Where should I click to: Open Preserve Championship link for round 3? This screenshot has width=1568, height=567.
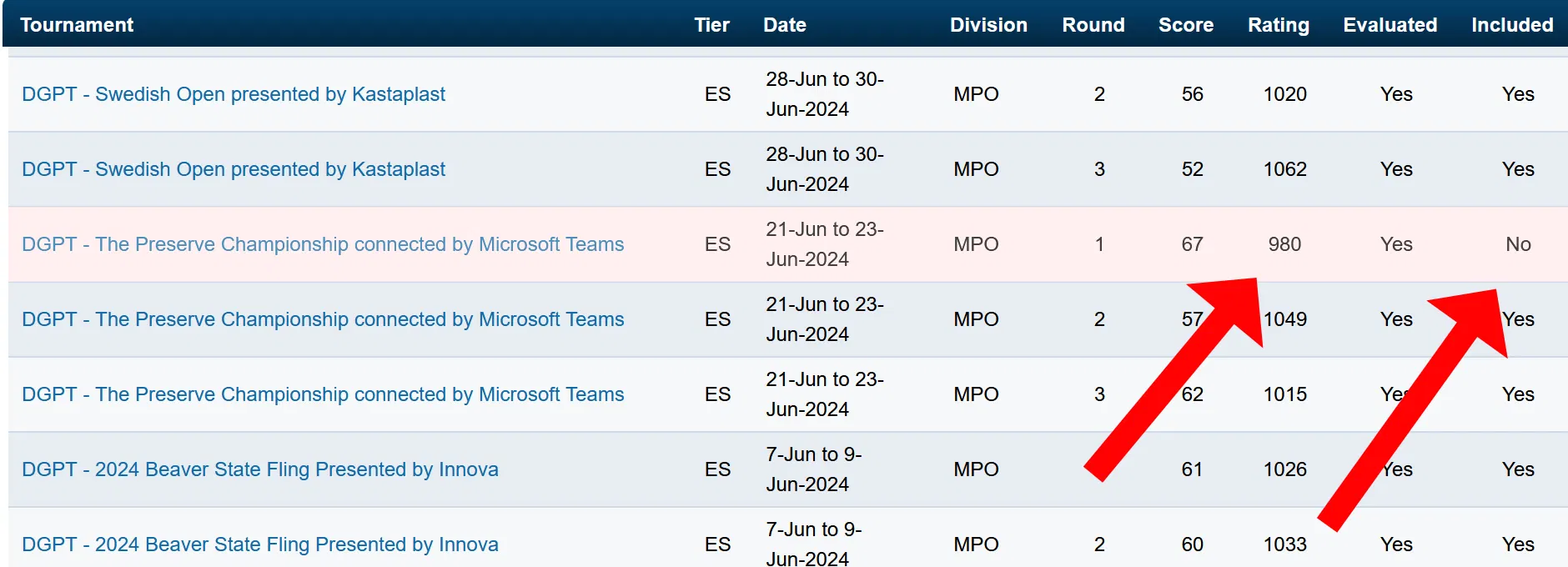pos(323,394)
